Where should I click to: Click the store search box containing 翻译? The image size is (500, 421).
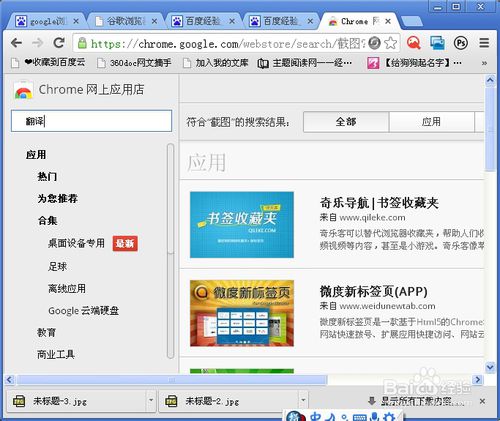pyautogui.click(x=91, y=121)
